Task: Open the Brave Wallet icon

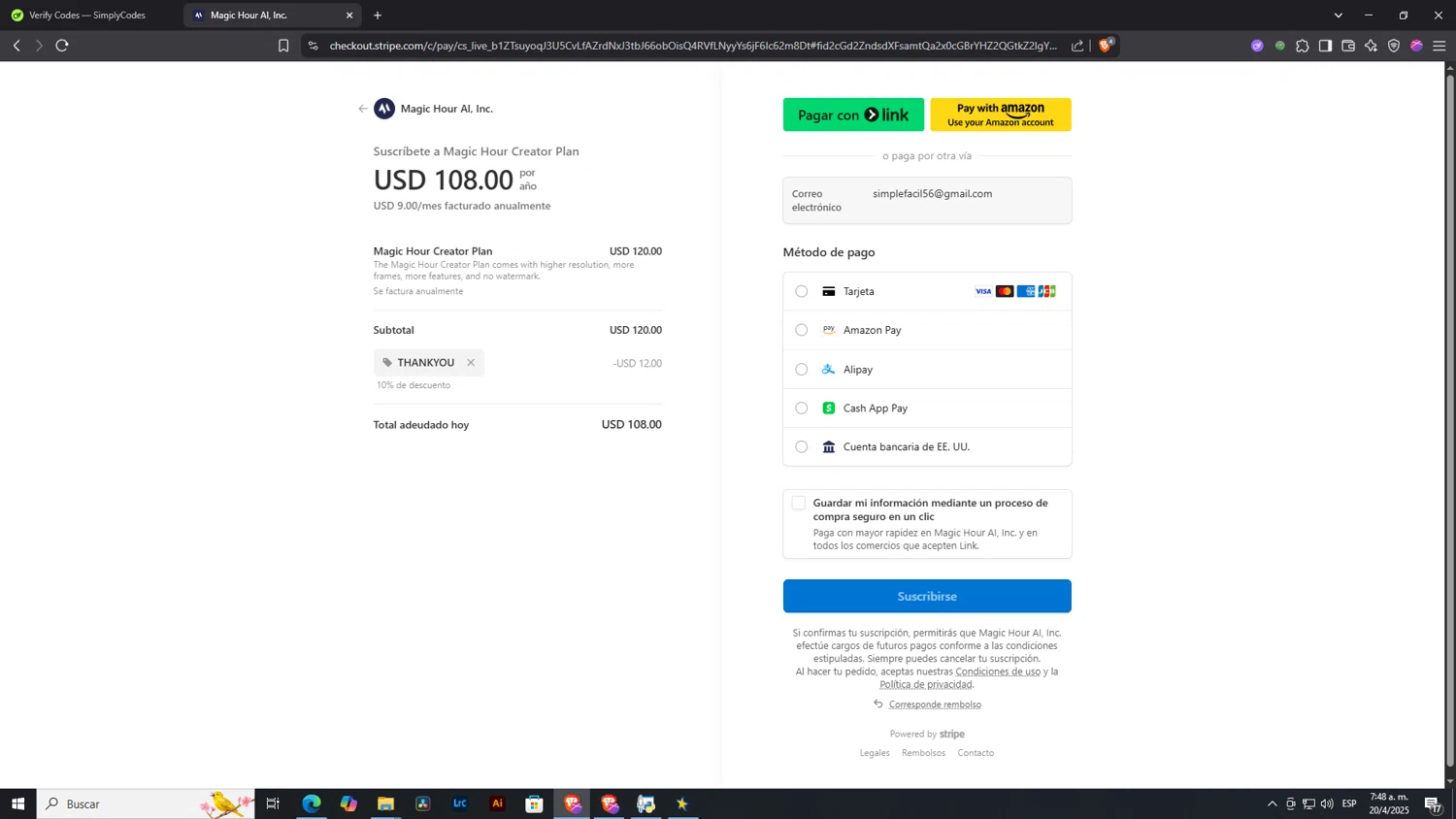Action: coord(1348,46)
